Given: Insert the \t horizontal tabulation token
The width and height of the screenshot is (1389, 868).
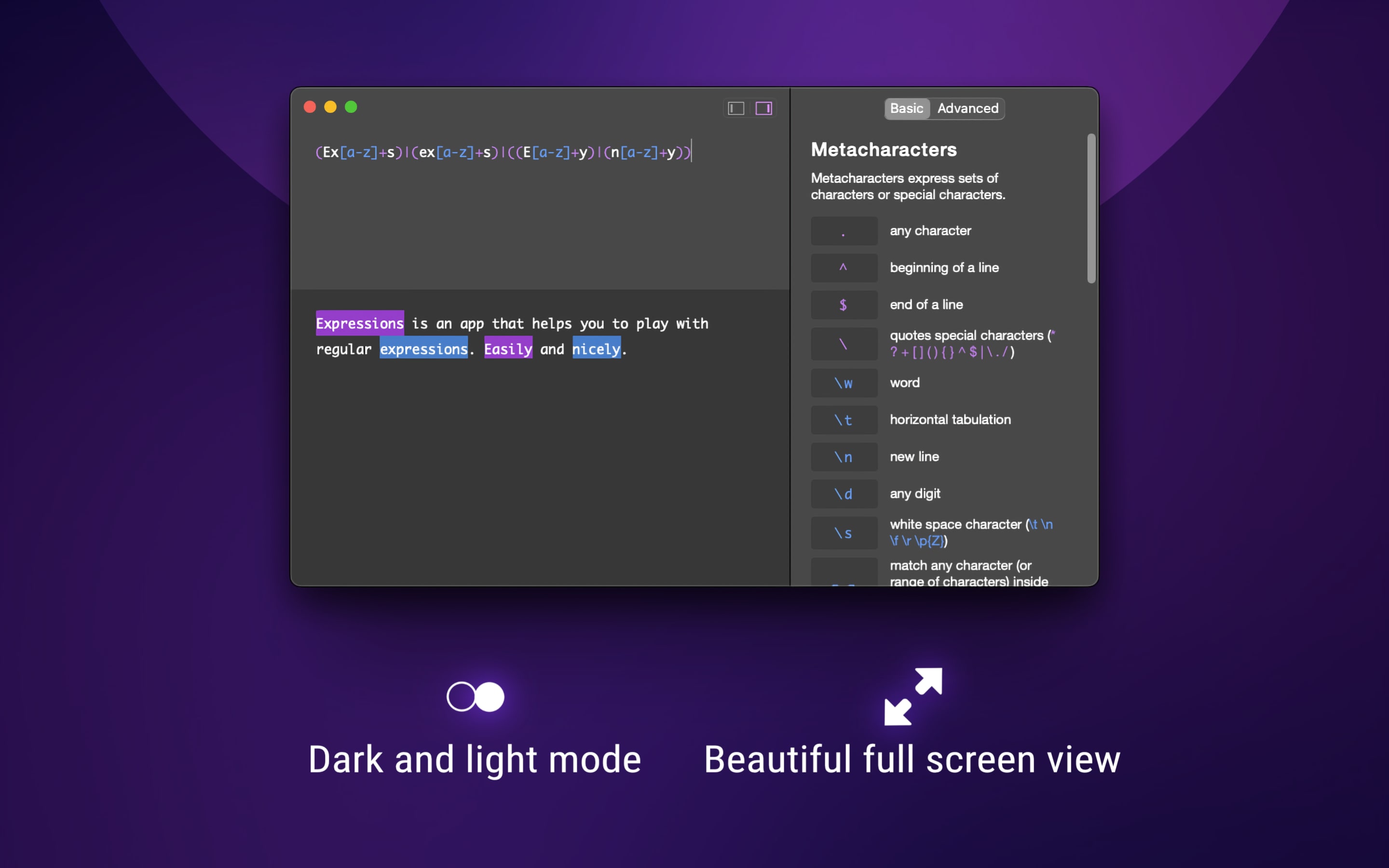Looking at the screenshot, I should click(844, 420).
